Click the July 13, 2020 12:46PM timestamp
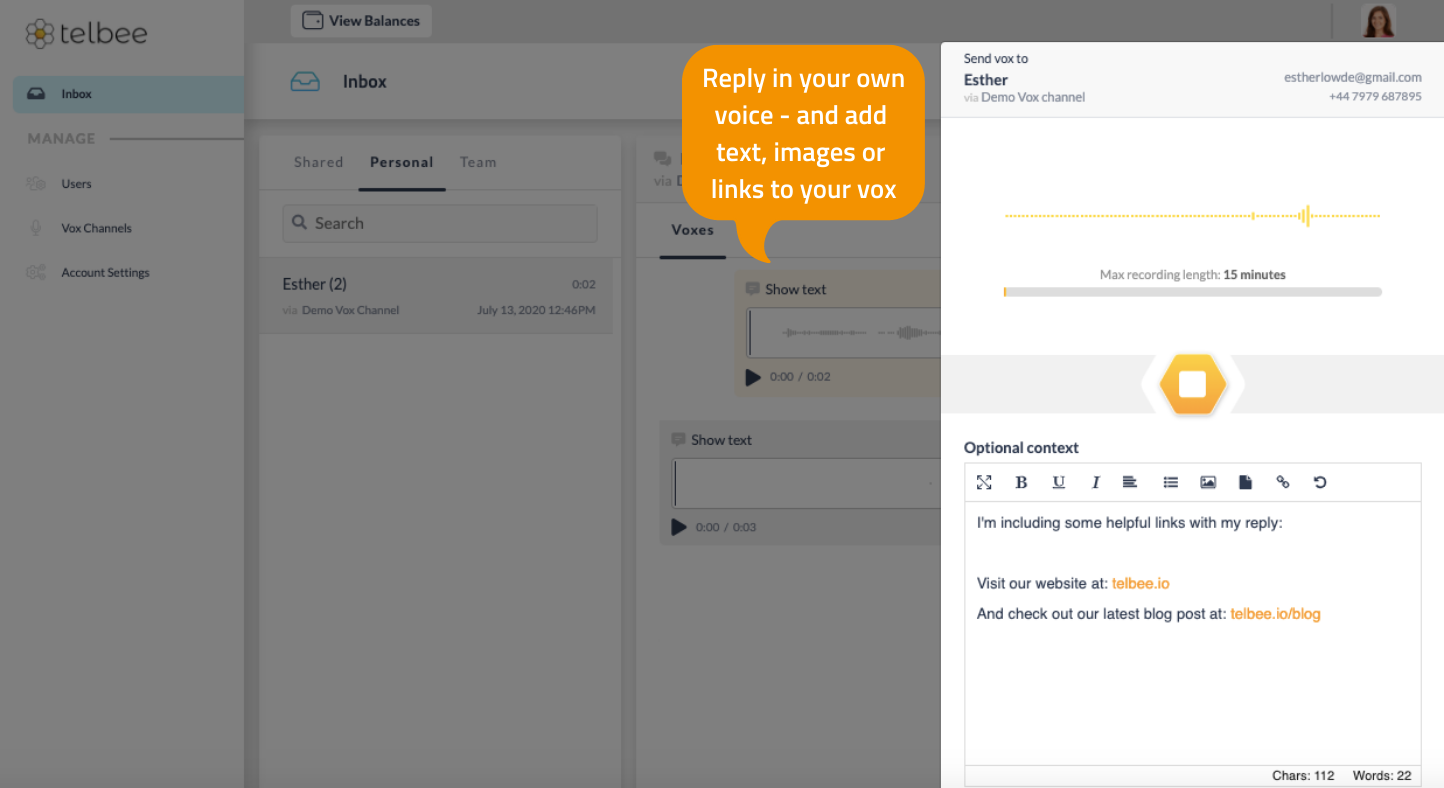 pyautogui.click(x=536, y=310)
